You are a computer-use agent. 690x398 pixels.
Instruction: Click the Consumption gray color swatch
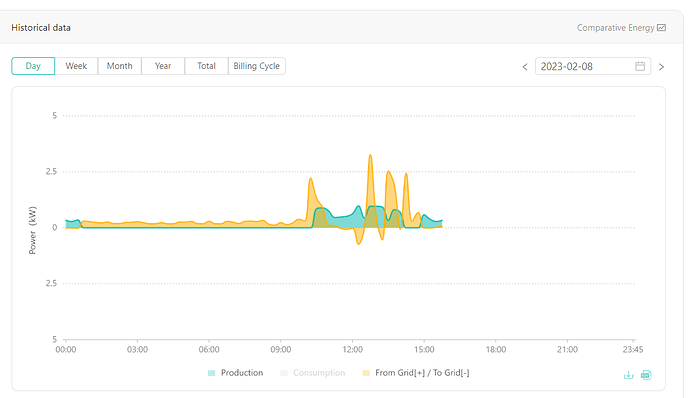284,373
